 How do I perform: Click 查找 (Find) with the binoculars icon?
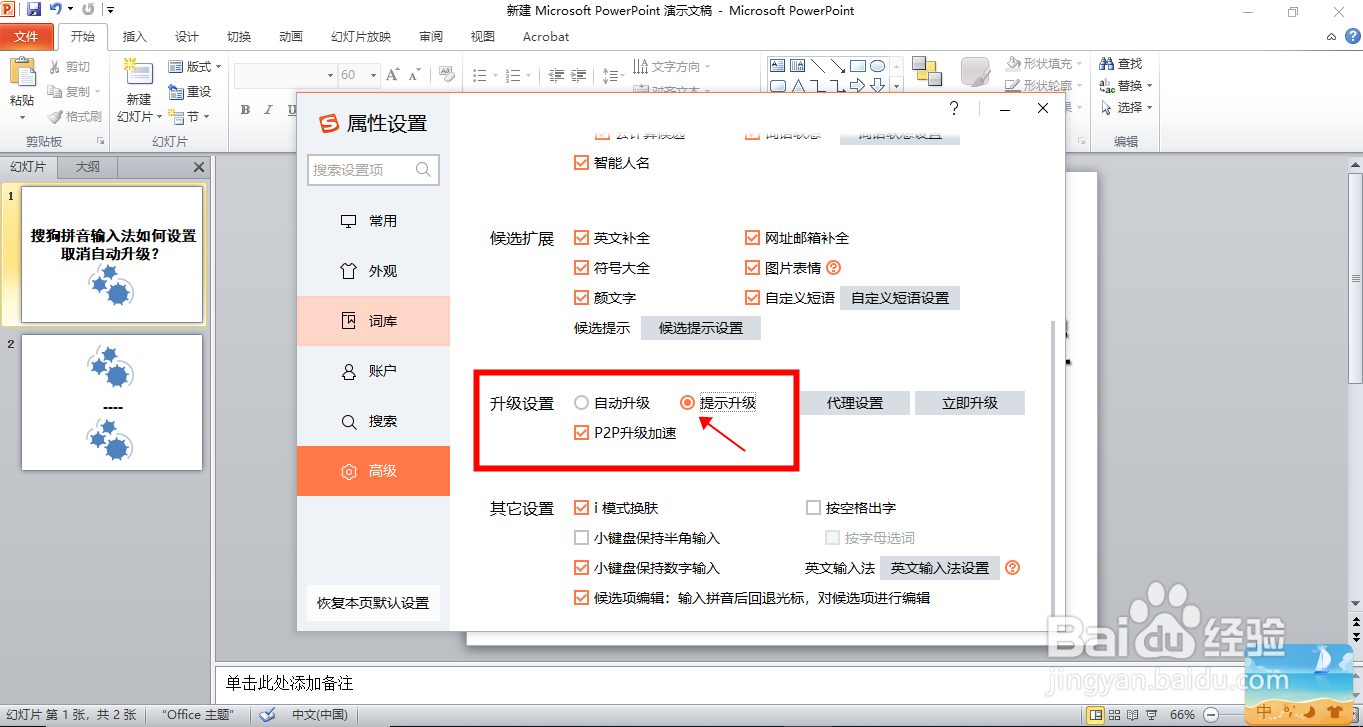click(x=1120, y=64)
